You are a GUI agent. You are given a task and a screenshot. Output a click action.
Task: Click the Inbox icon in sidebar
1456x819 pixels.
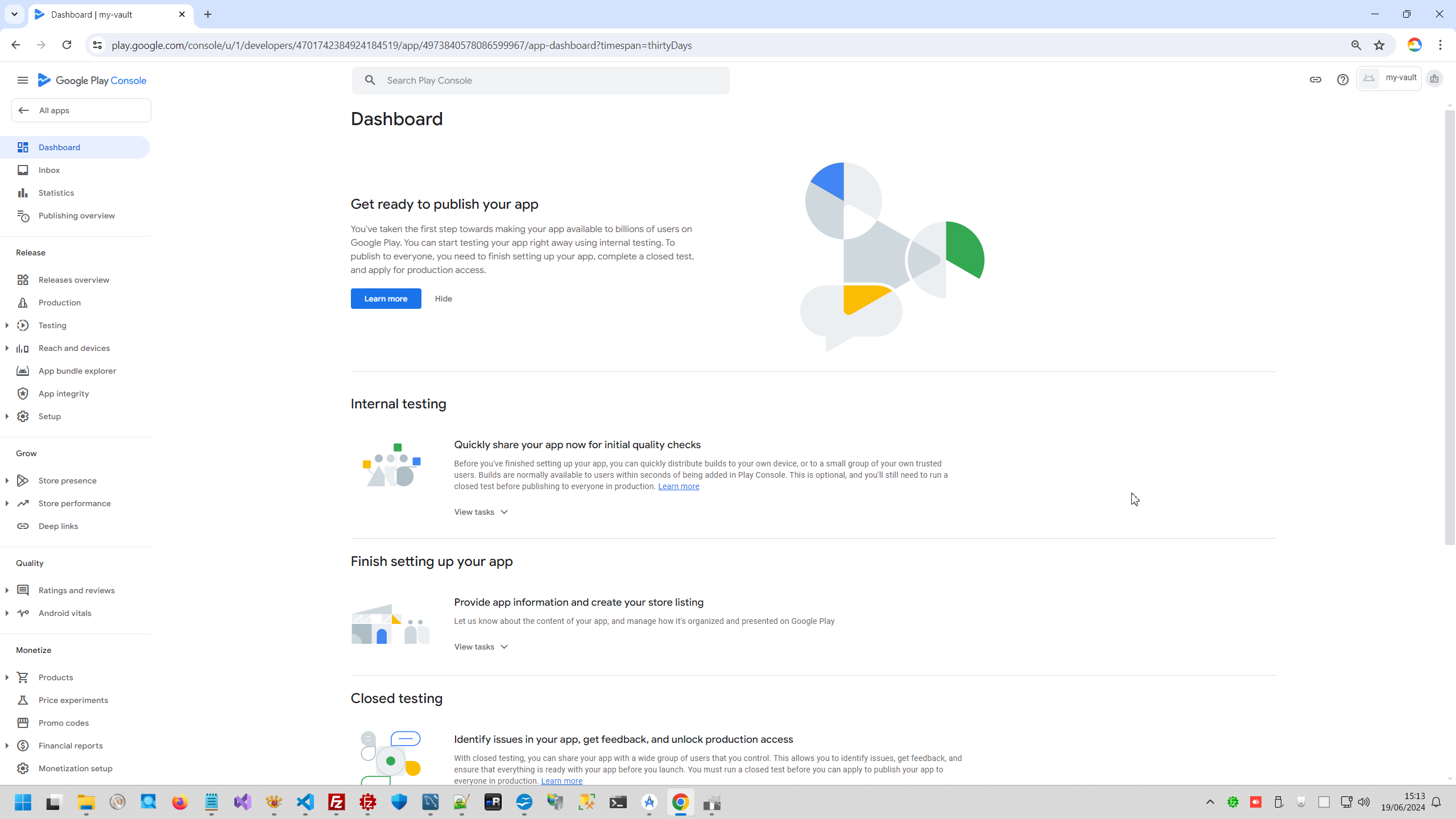[23, 170]
